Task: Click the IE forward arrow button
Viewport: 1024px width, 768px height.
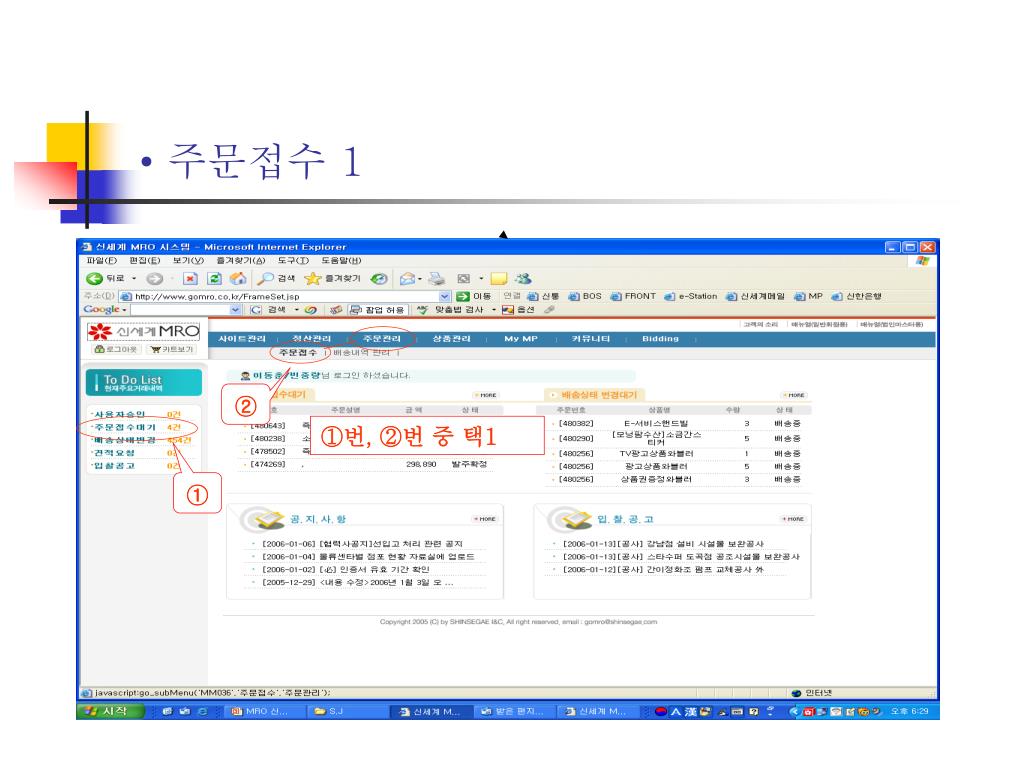Action: pos(154,278)
